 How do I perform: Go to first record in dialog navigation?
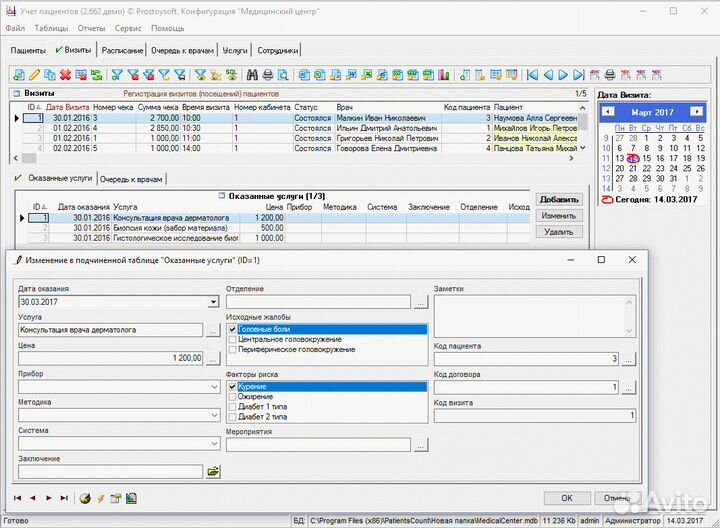pos(18,497)
